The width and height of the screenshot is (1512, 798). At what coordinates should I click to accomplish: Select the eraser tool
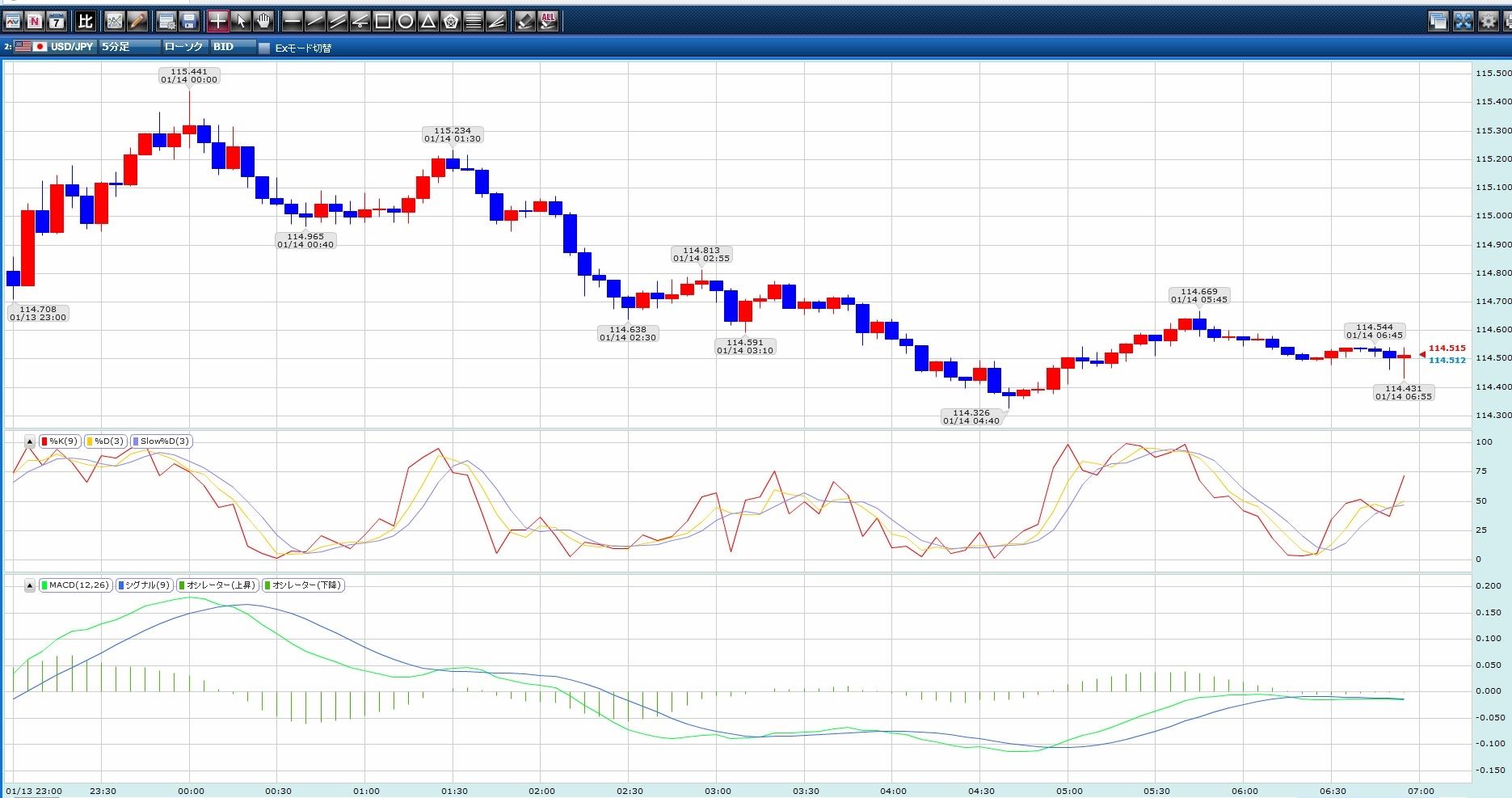[525, 21]
